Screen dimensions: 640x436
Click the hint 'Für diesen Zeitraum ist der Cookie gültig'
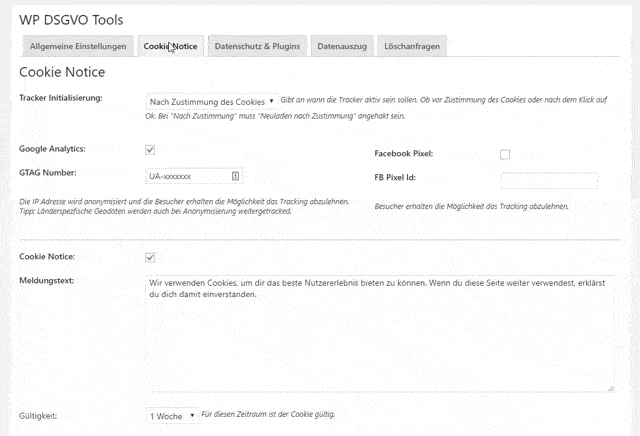(x=268, y=414)
